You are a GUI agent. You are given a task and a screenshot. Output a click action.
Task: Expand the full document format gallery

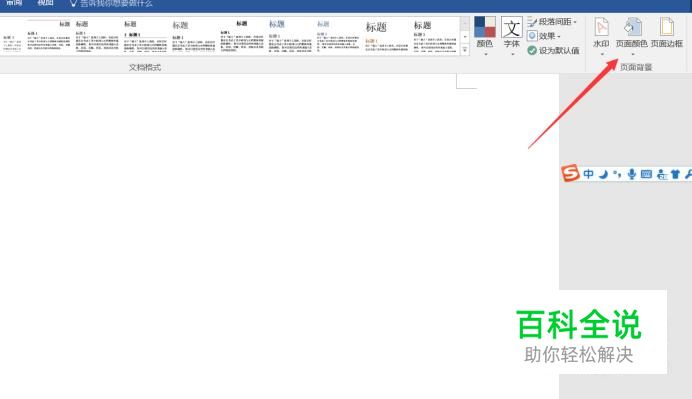465,50
